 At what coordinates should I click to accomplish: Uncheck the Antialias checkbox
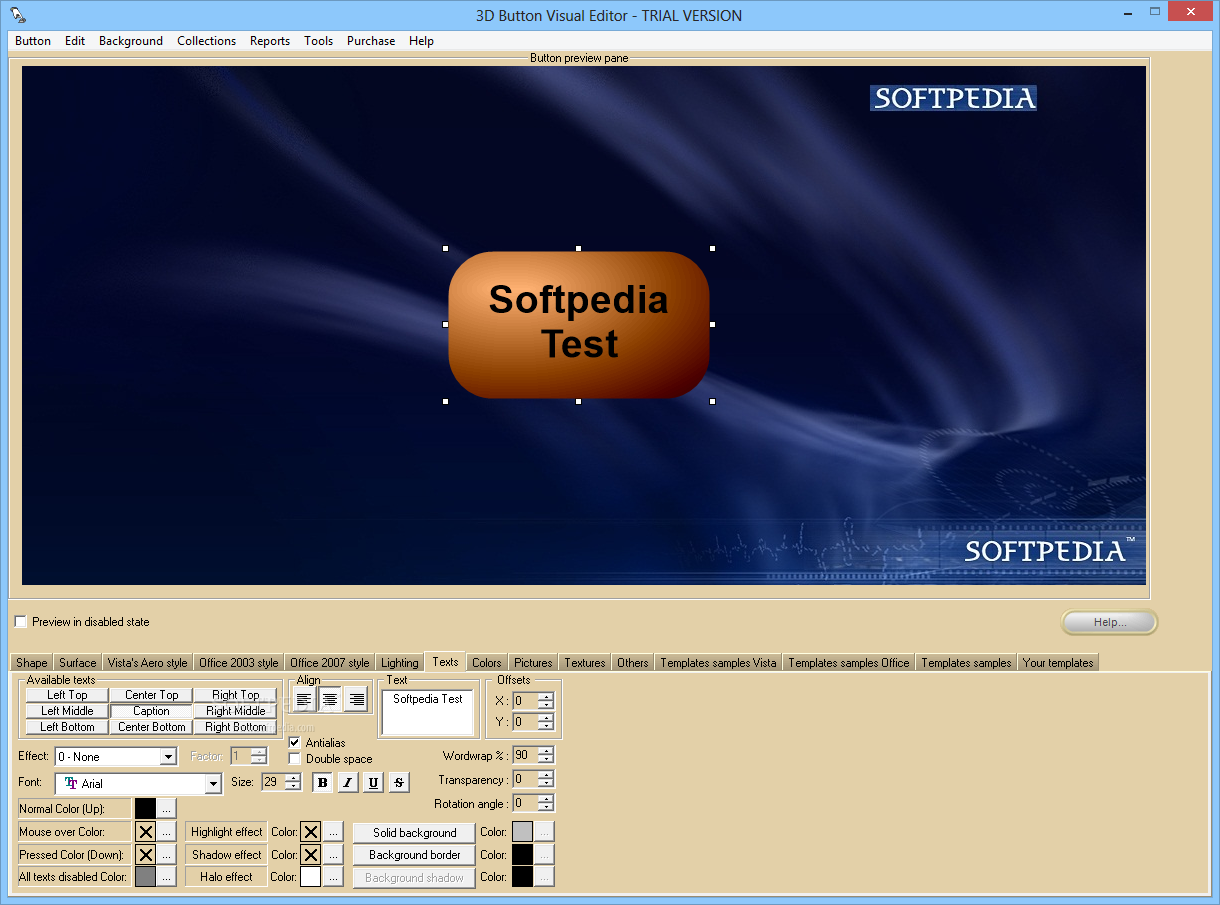[295, 743]
